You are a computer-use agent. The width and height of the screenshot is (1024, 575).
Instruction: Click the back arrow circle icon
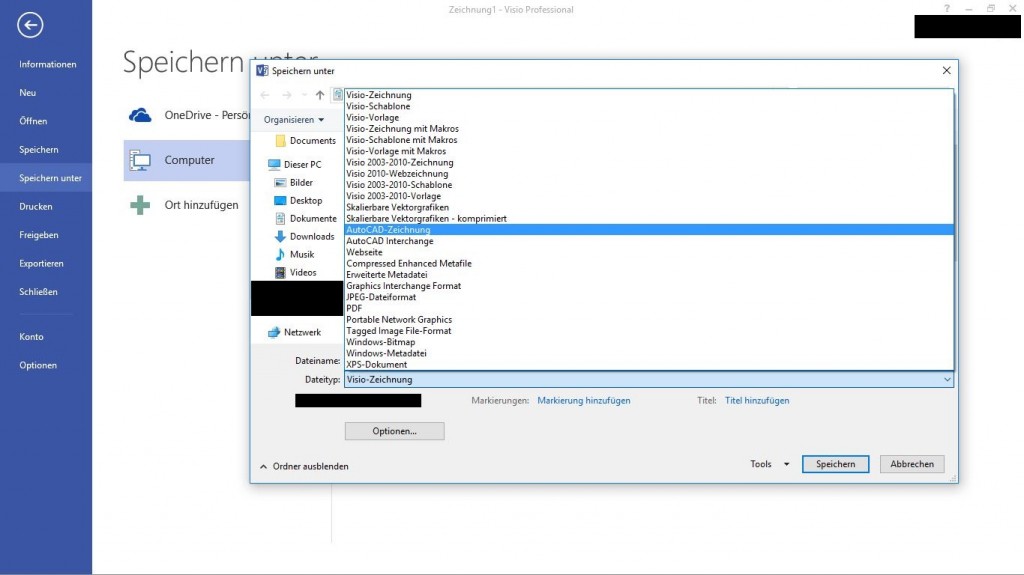tap(30, 25)
